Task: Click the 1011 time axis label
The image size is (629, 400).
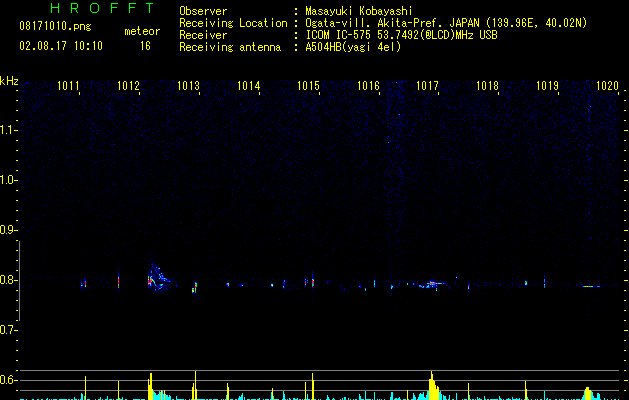Action: 68,86
